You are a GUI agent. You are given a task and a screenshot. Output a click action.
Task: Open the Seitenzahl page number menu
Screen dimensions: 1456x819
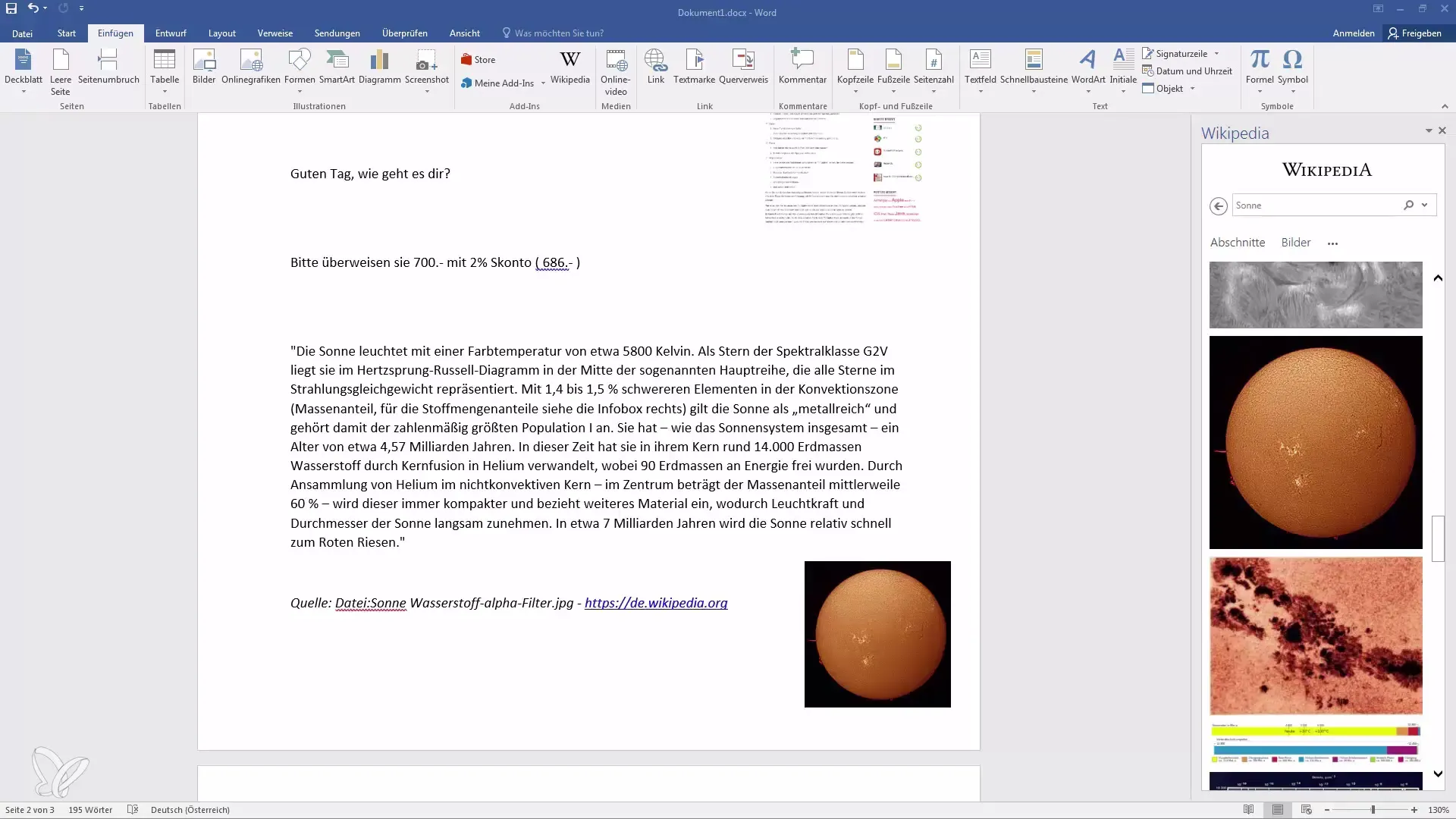pyautogui.click(x=934, y=71)
